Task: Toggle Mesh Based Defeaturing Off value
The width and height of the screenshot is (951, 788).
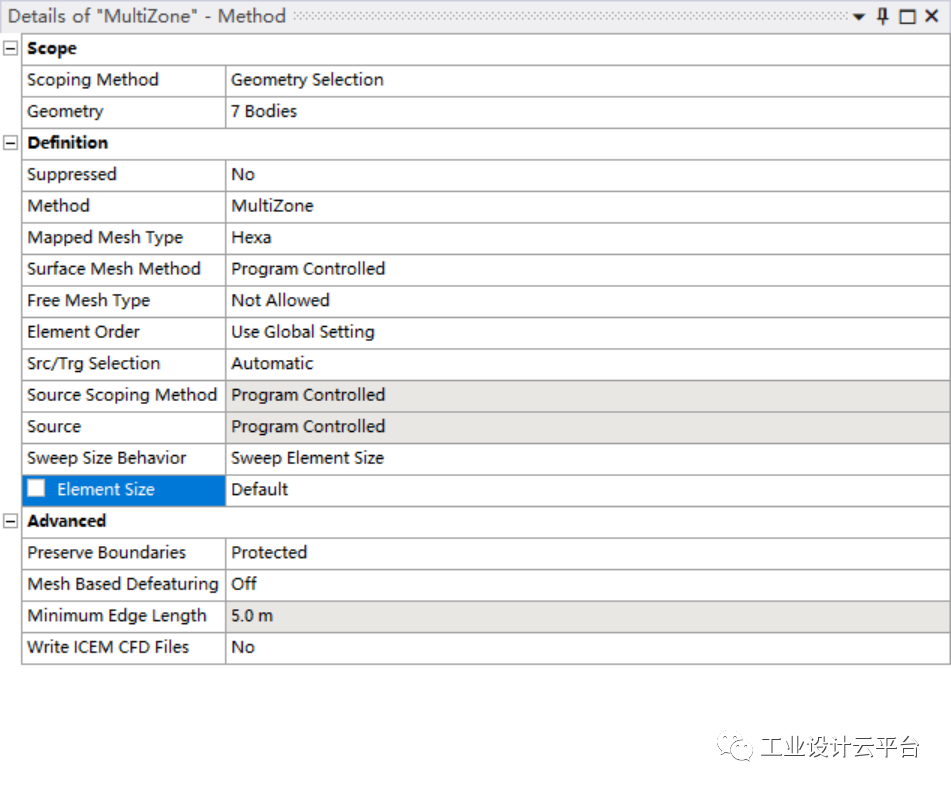Action: [x=587, y=585]
